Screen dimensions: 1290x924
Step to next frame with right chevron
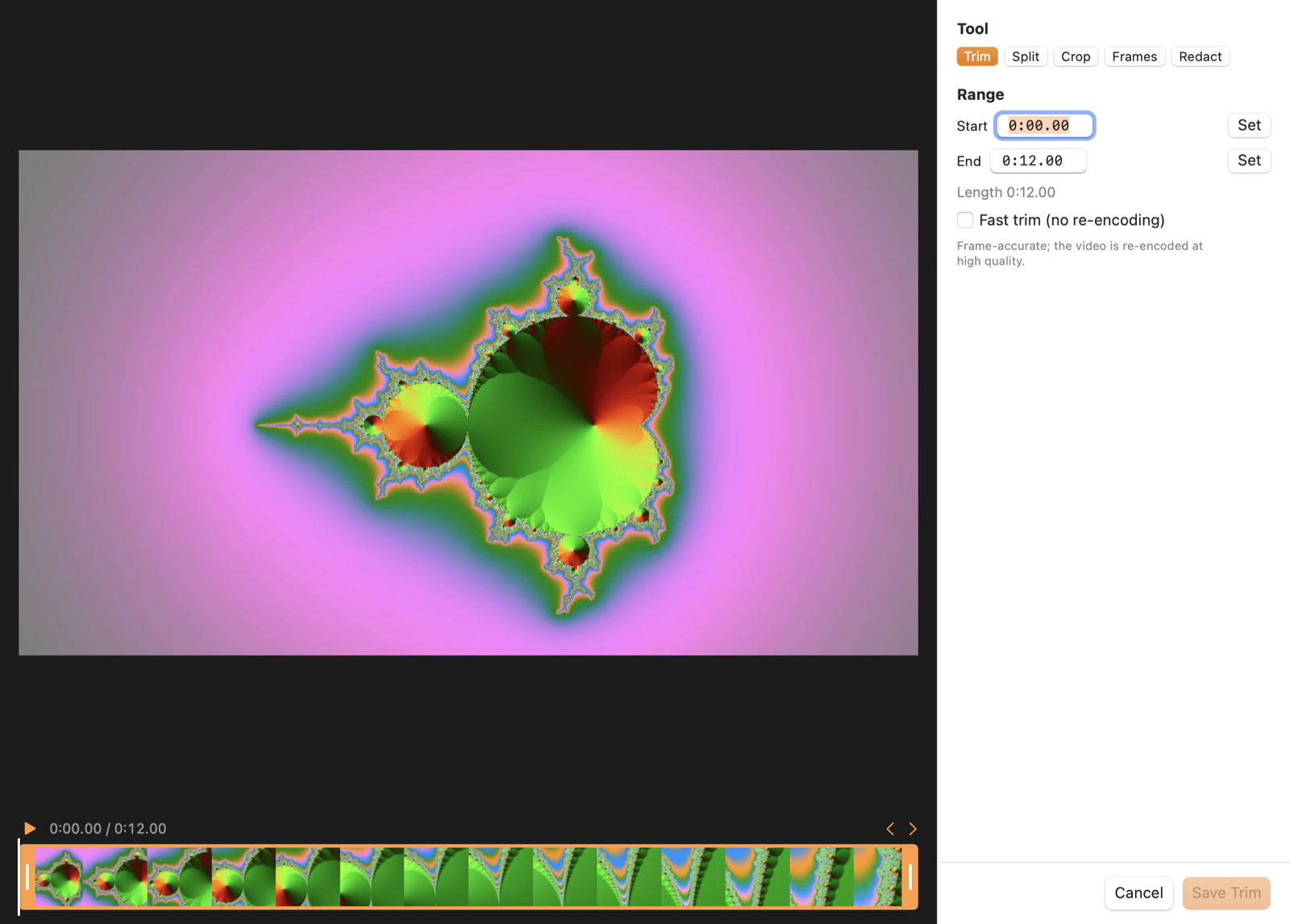[x=913, y=829]
